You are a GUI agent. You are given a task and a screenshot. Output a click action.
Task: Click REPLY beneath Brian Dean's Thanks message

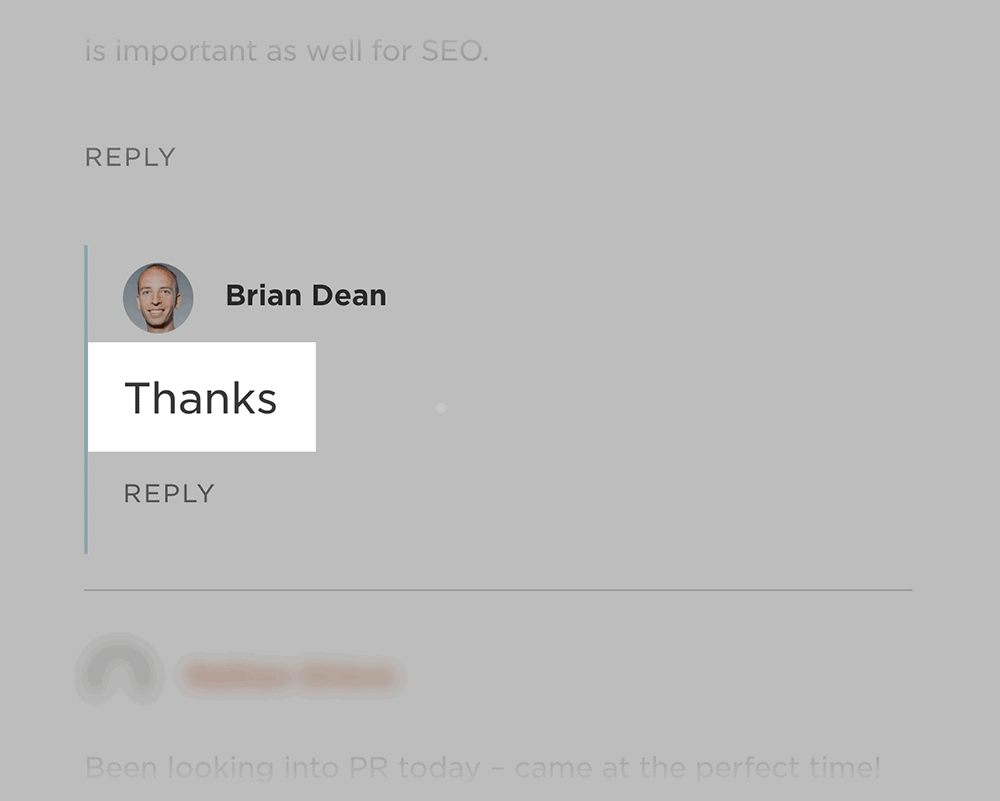(x=168, y=492)
